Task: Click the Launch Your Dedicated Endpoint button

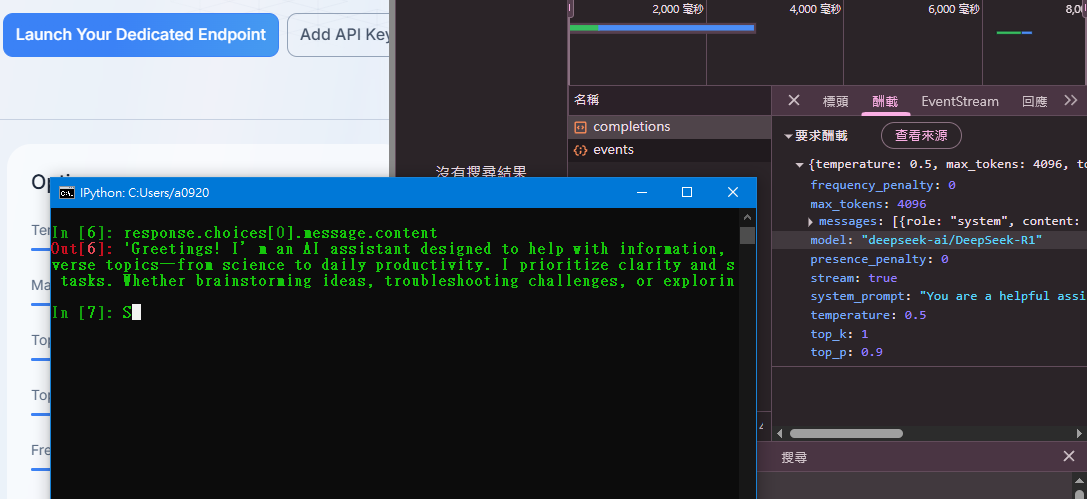Action: [x=141, y=35]
